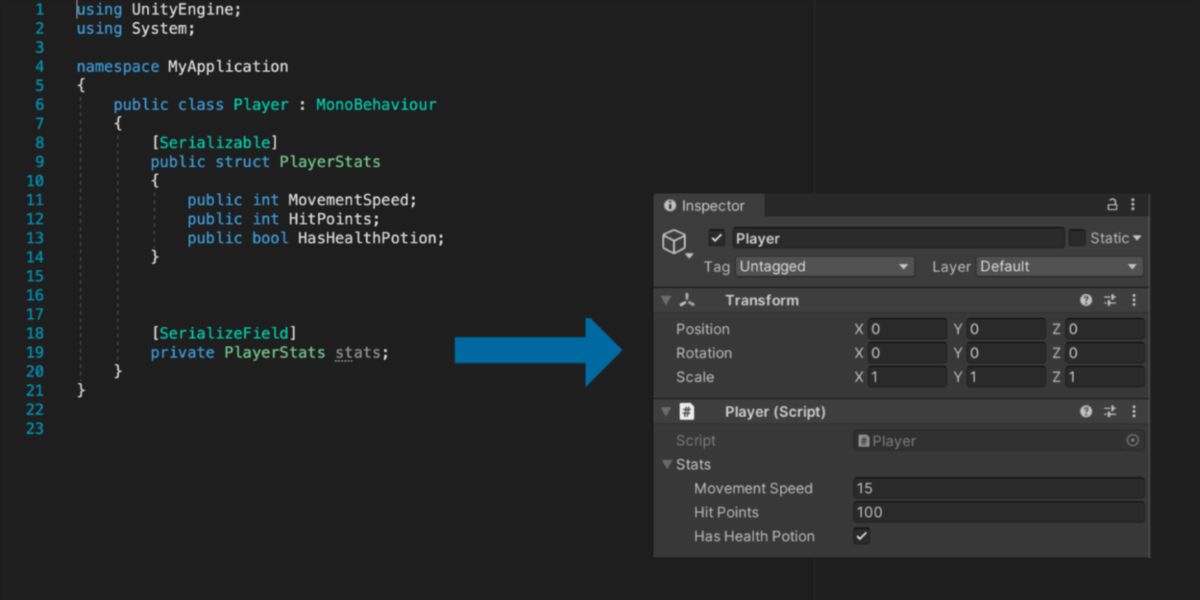
Task: Open Player Script help icon
Action: point(1087,412)
